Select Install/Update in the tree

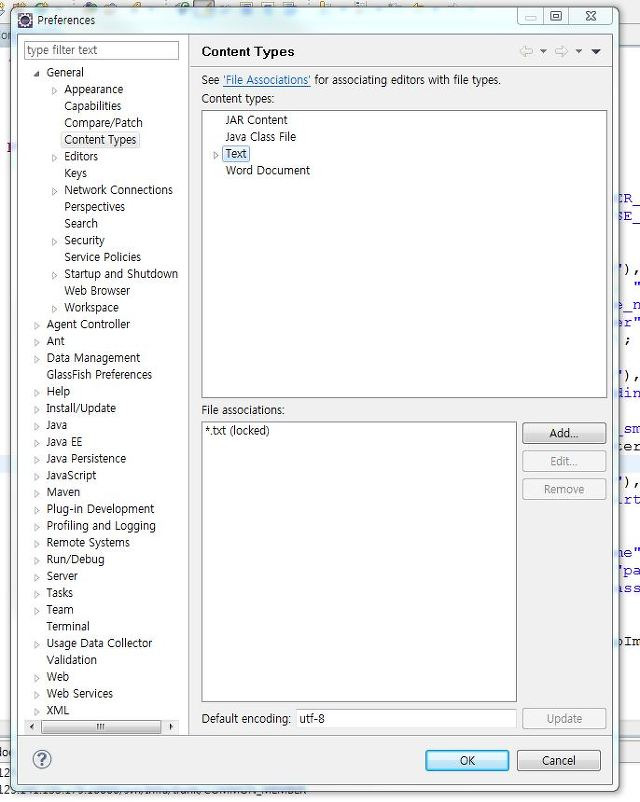click(81, 408)
